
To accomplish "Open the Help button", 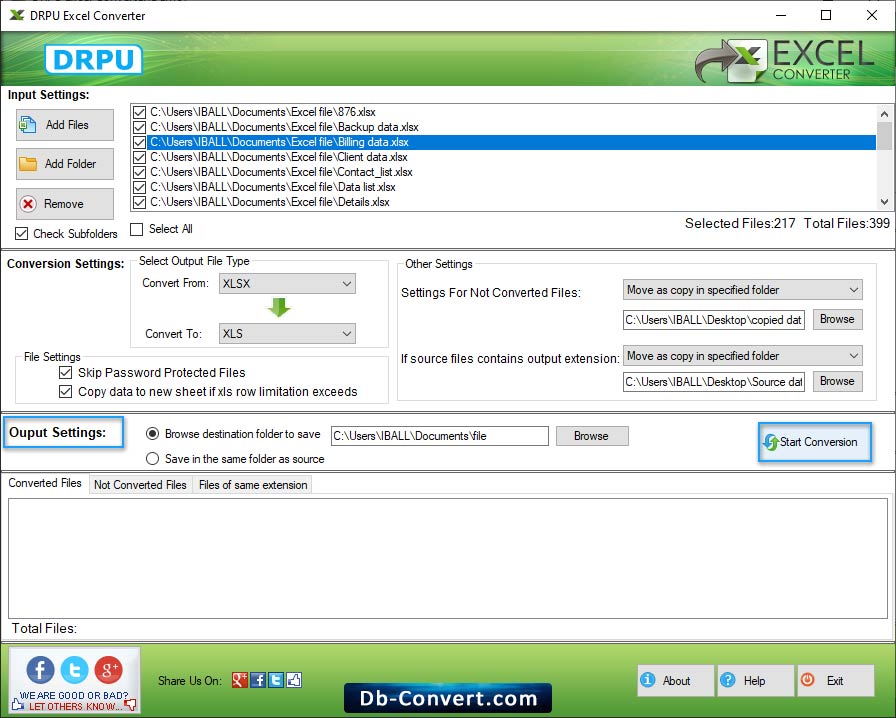I will pos(755,680).
